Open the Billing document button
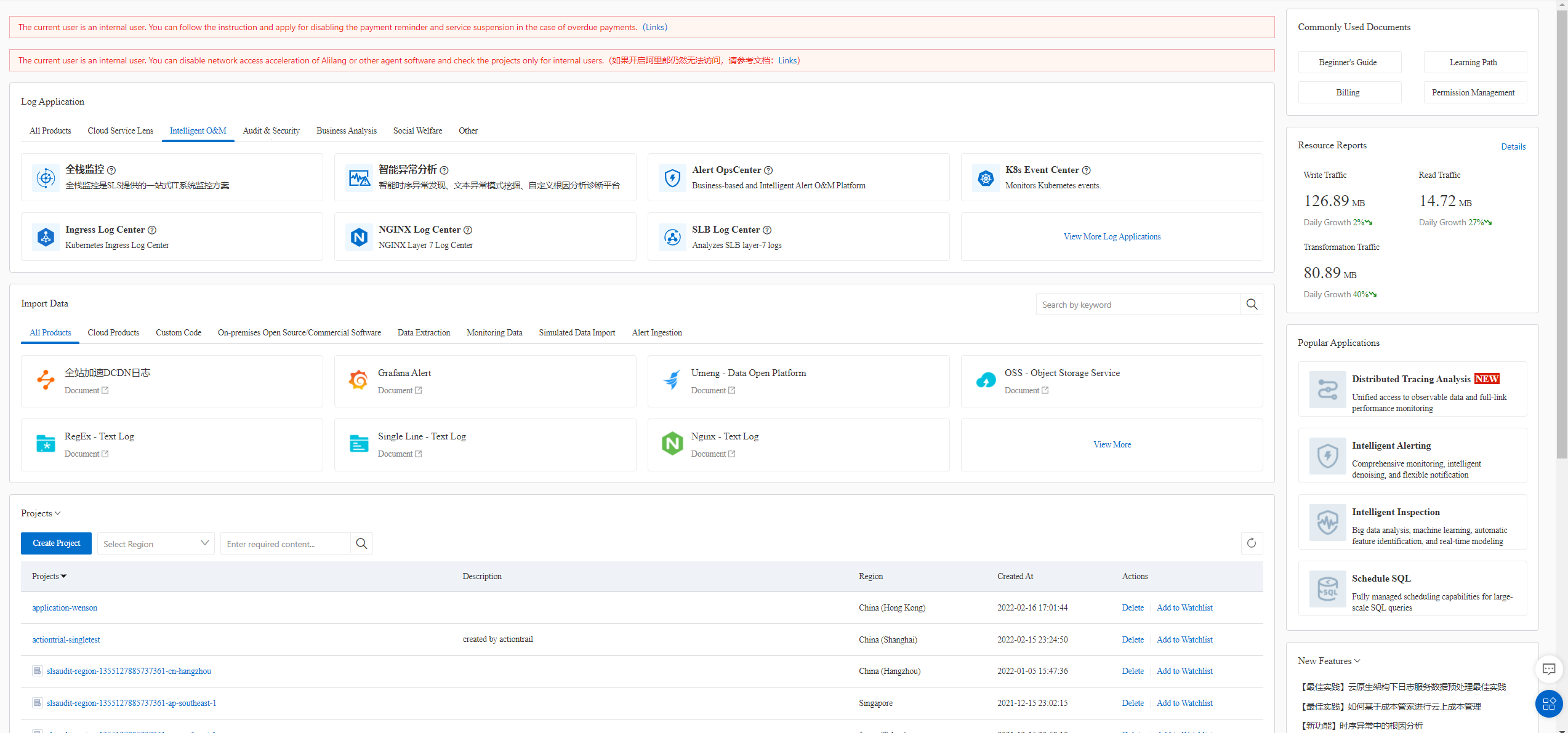Image resolution: width=1568 pixels, height=733 pixels. click(1349, 92)
